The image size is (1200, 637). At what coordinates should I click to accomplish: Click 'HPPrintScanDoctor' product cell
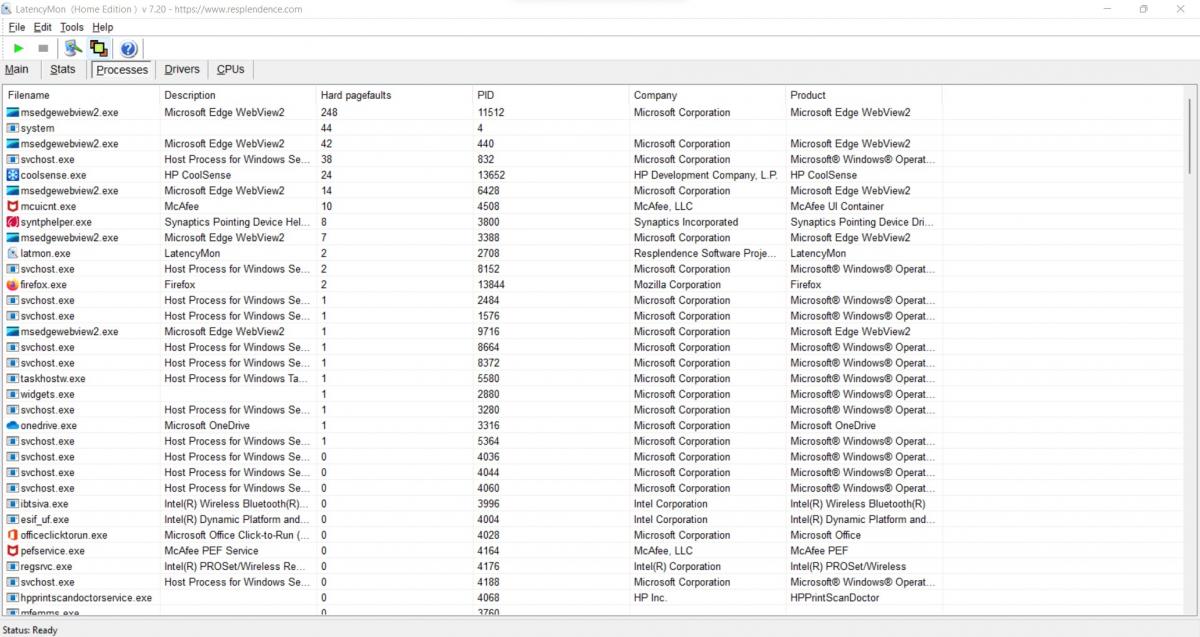click(x=834, y=598)
